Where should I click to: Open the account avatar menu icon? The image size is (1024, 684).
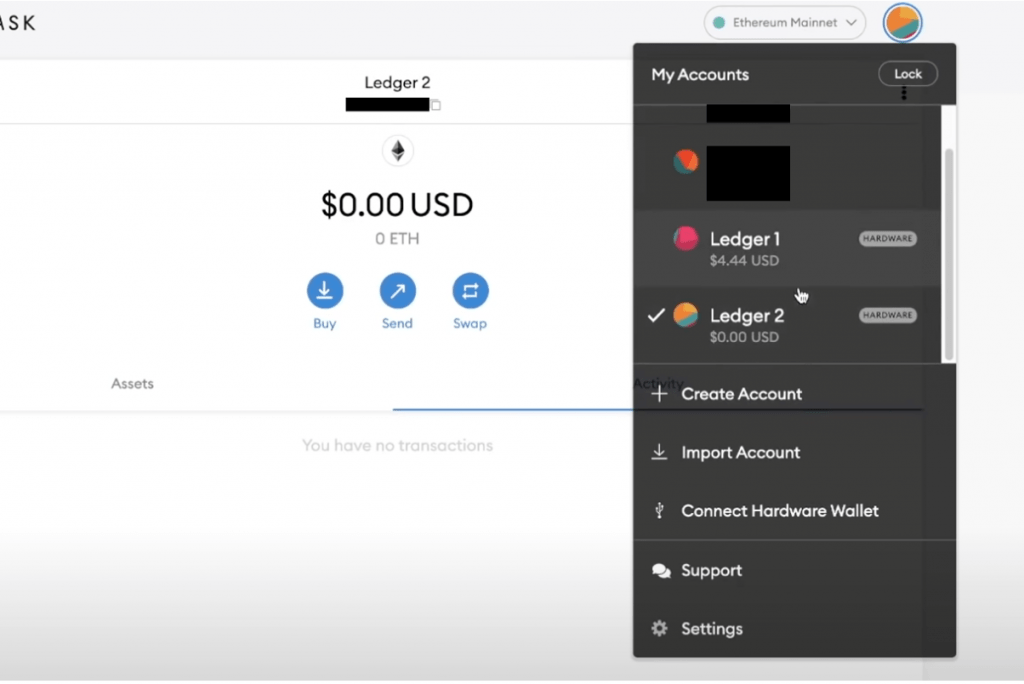tap(902, 22)
